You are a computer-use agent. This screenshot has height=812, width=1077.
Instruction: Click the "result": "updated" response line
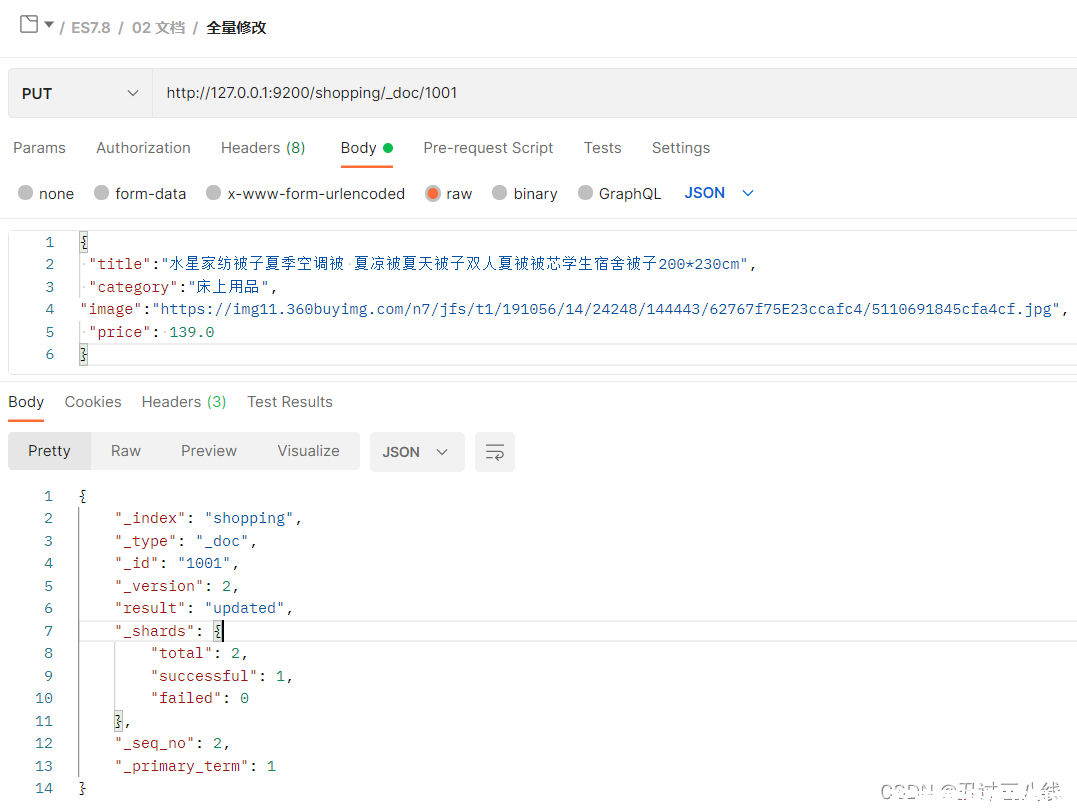pyautogui.click(x=204, y=608)
